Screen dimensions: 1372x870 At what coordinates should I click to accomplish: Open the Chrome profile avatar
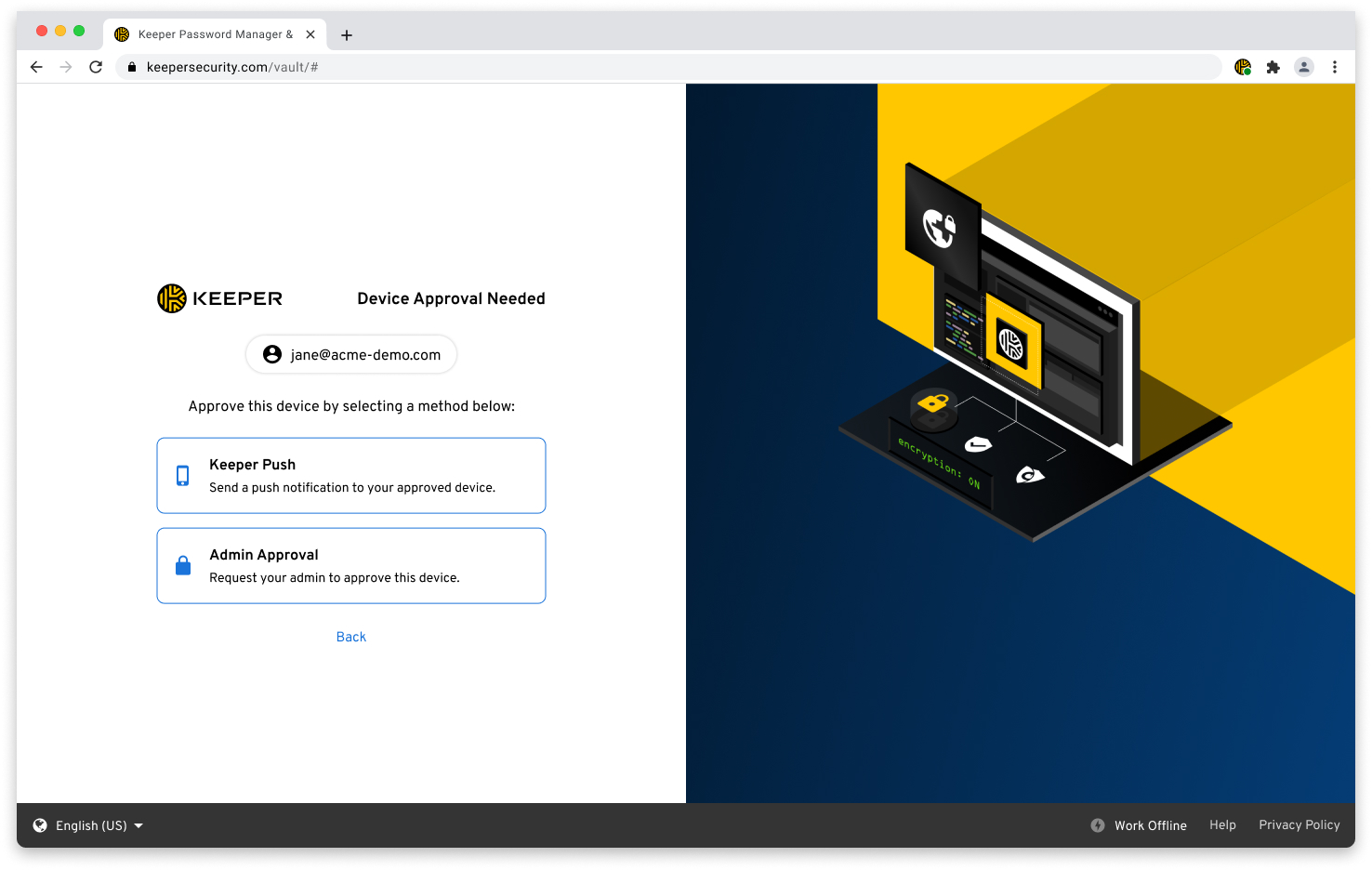coord(1304,67)
